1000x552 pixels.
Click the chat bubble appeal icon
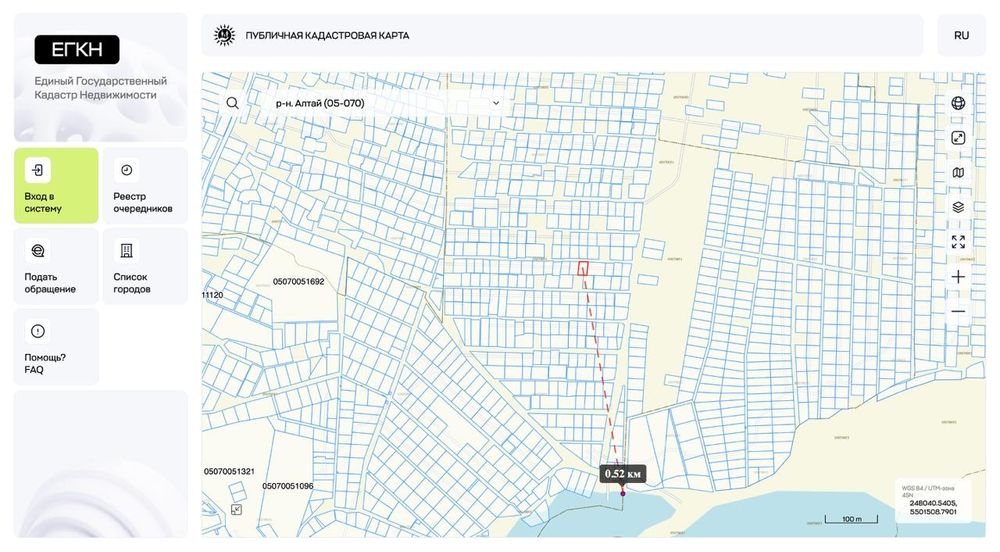[x=38, y=251]
